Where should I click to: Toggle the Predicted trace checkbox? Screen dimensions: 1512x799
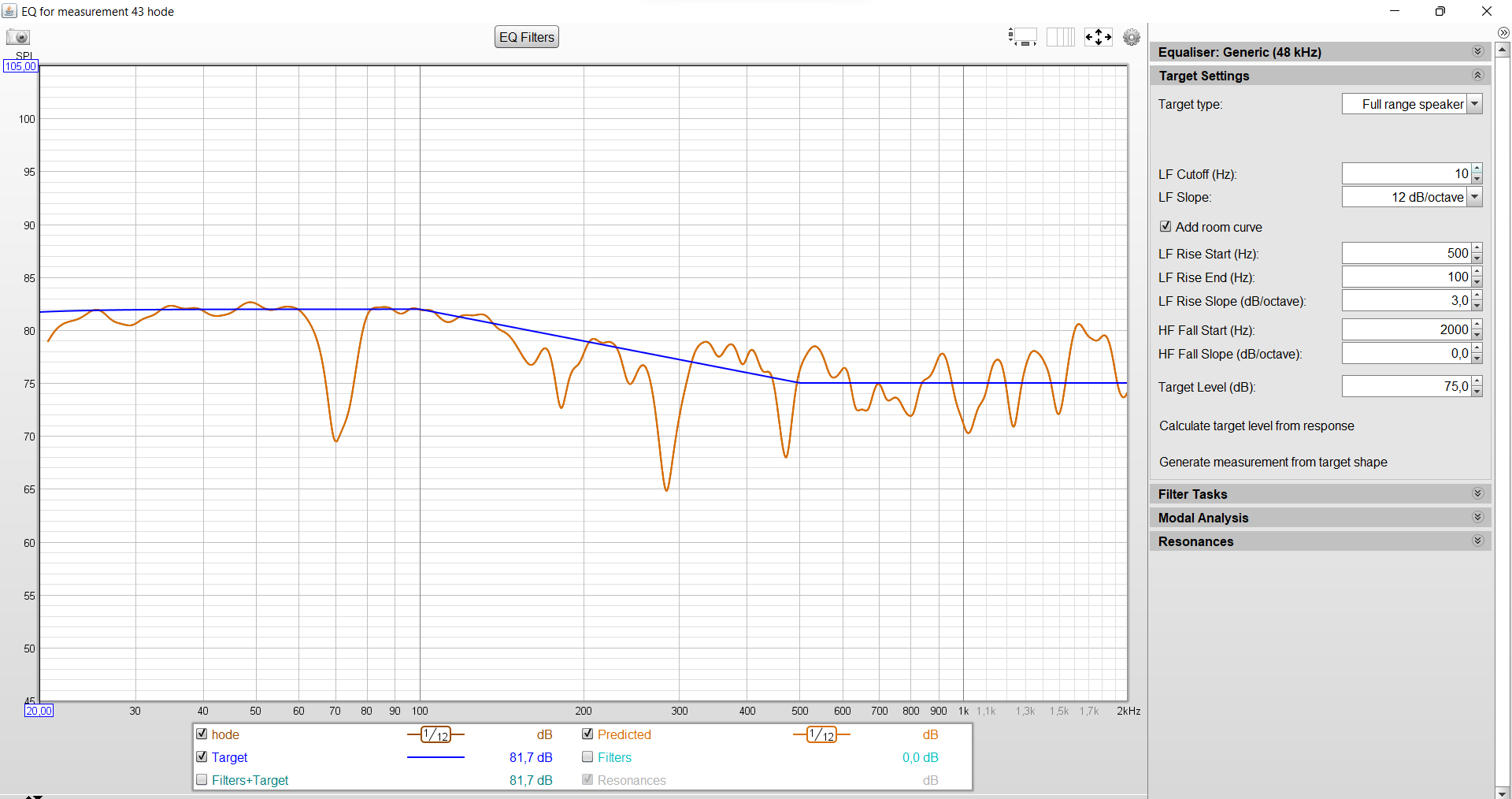587,734
